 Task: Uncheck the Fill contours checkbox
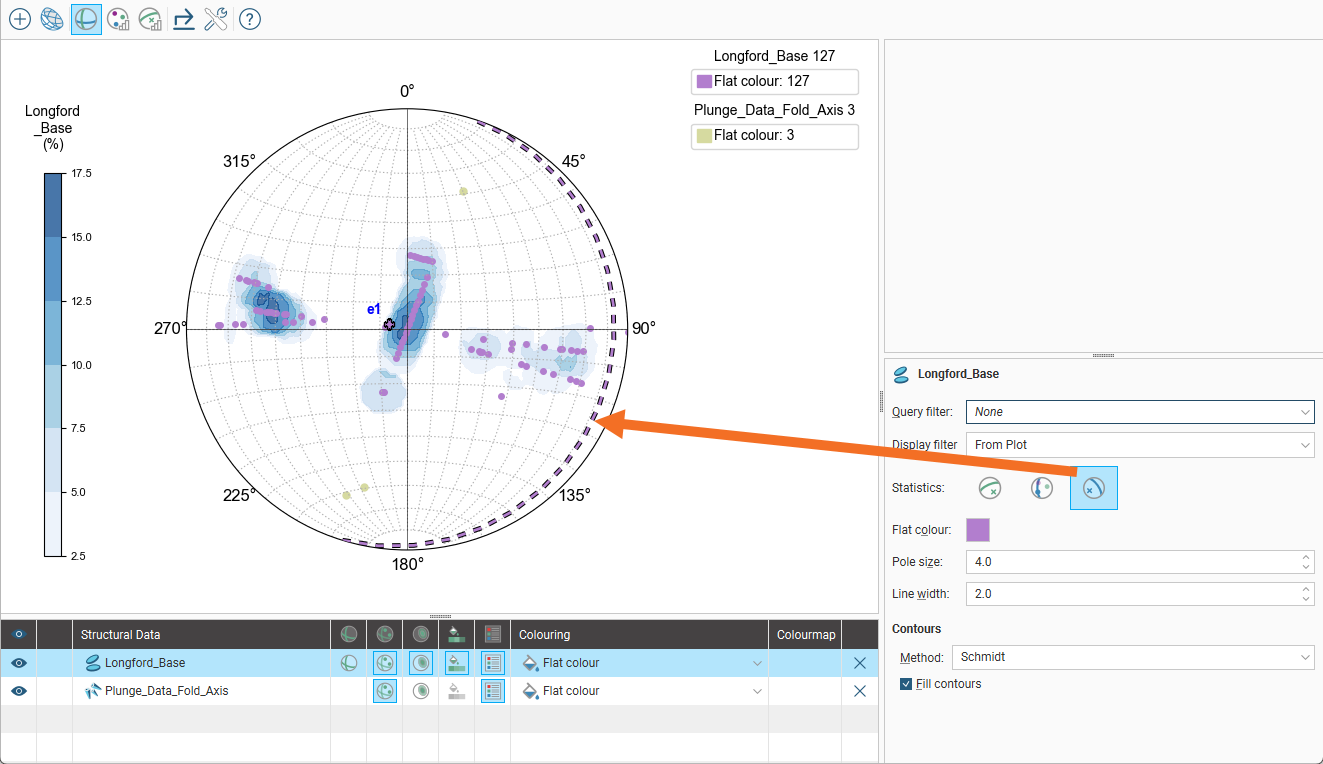pos(906,684)
